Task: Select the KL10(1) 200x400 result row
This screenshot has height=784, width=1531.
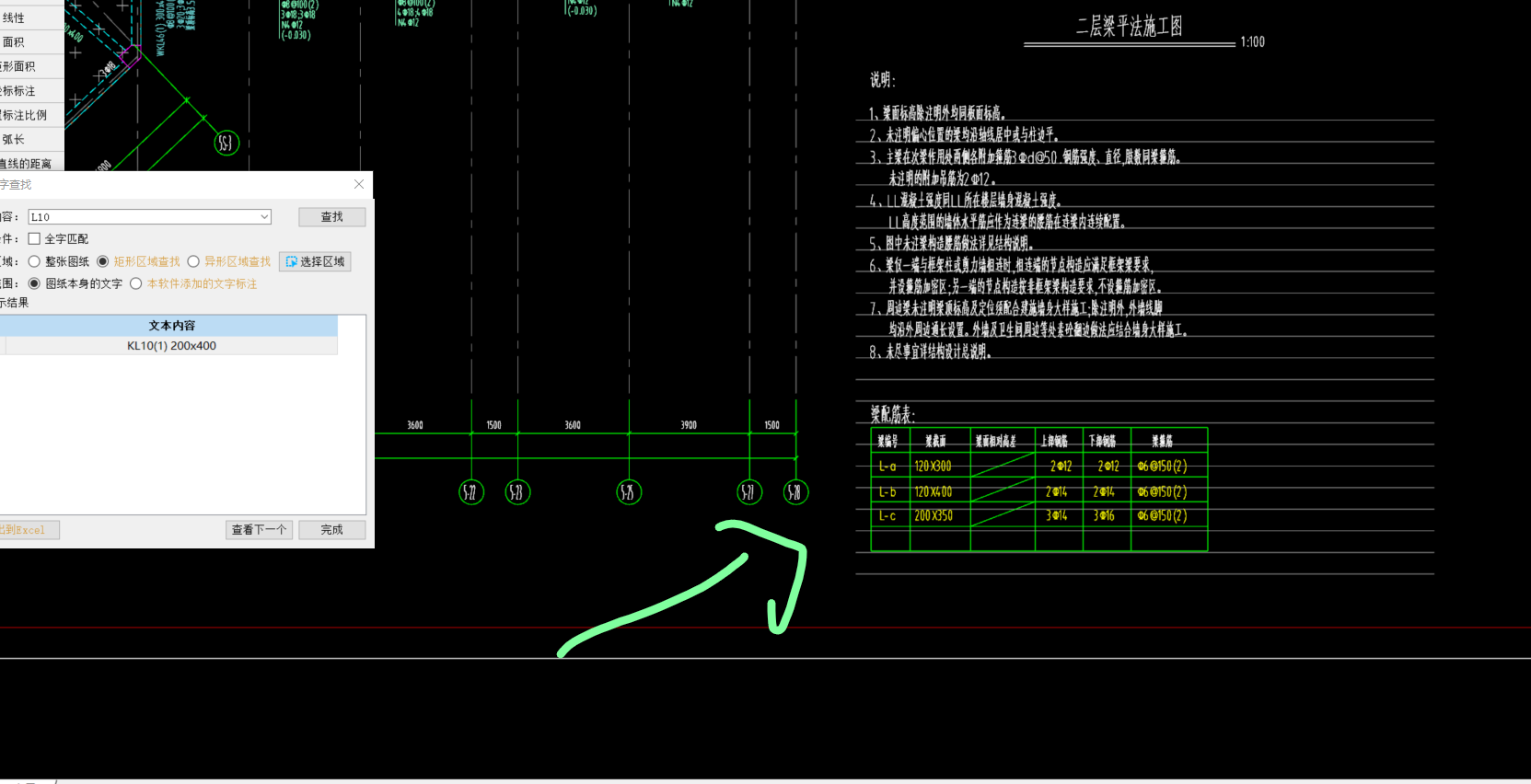Action: click(171, 346)
